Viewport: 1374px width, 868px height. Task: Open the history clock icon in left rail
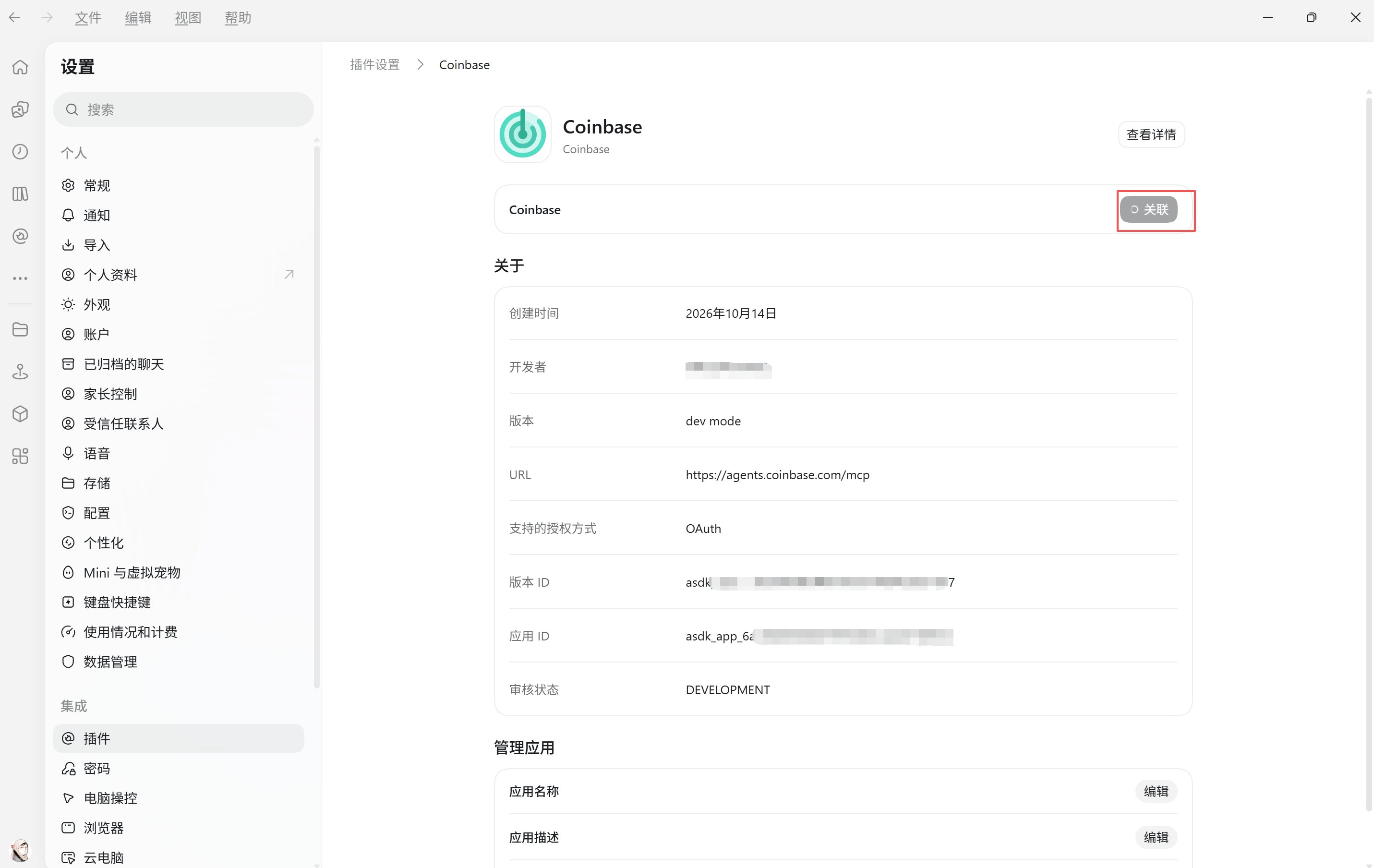click(x=20, y=152)
